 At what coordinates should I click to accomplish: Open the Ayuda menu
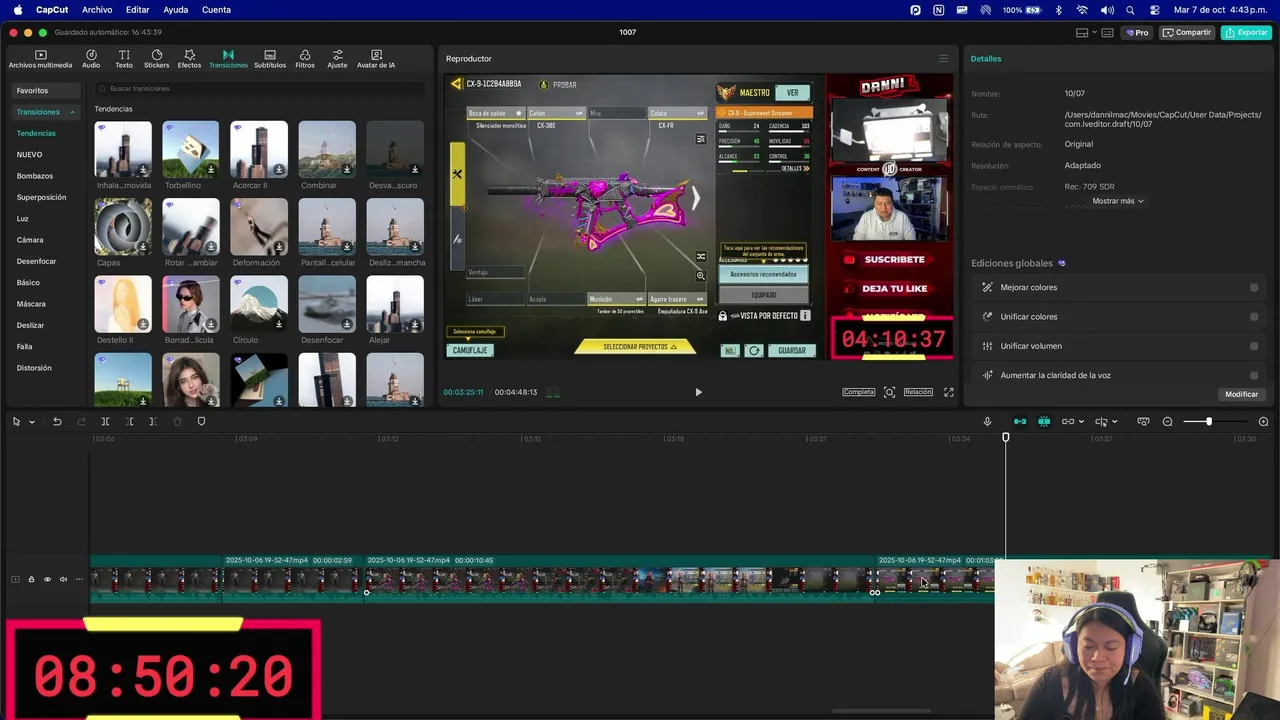click(x=175, y=10)
